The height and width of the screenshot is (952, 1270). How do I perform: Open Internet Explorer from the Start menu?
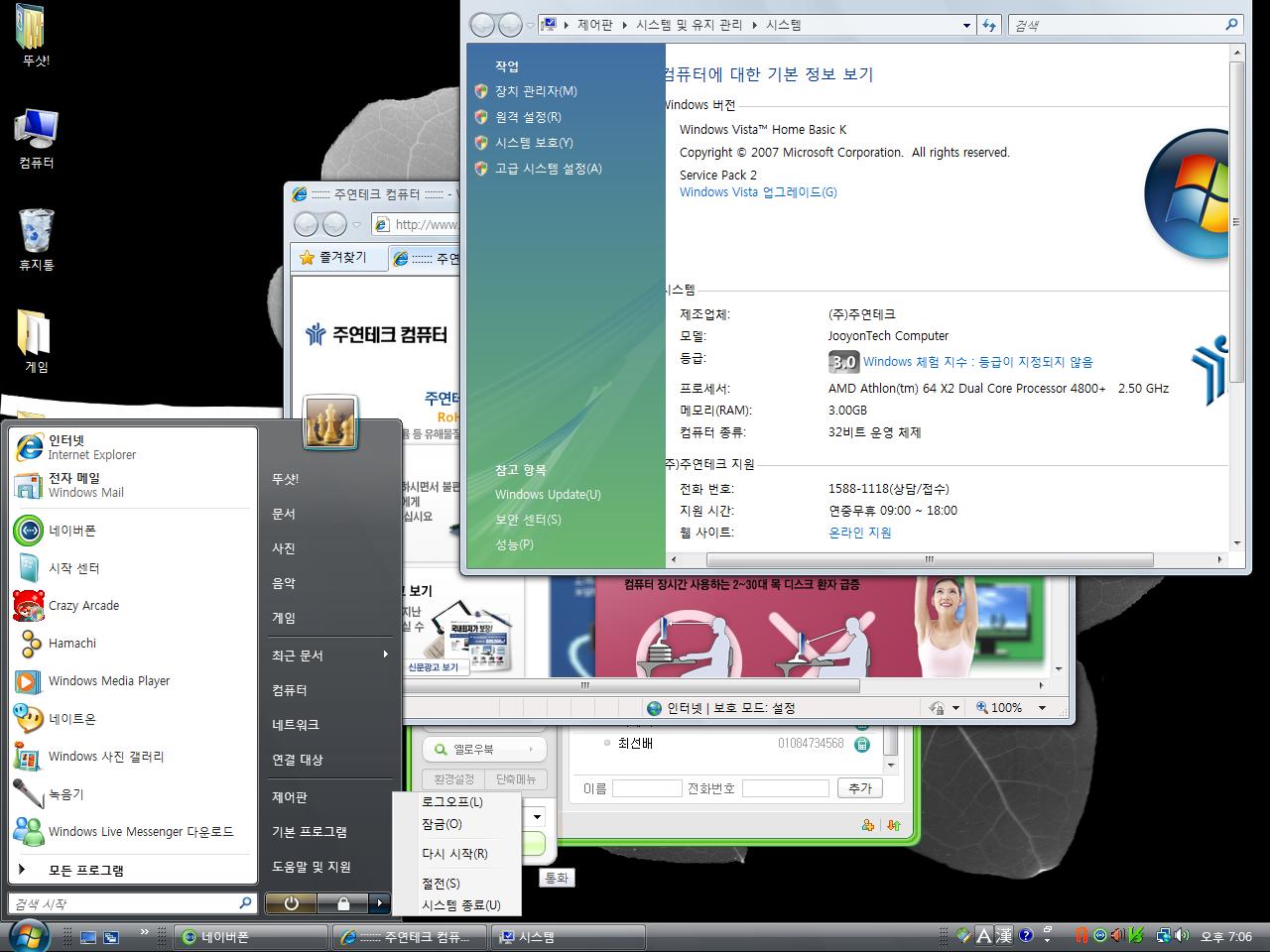click(x=131, y=447)
